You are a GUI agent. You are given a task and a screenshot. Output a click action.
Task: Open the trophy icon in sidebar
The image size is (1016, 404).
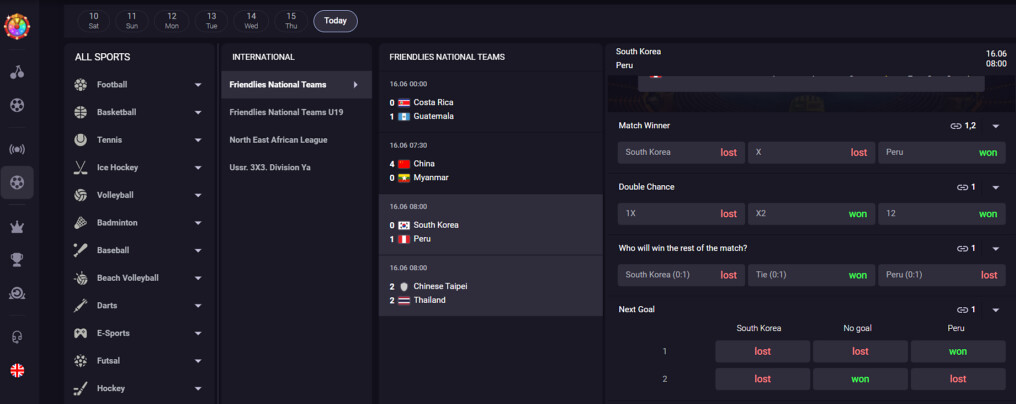point(17,260)
